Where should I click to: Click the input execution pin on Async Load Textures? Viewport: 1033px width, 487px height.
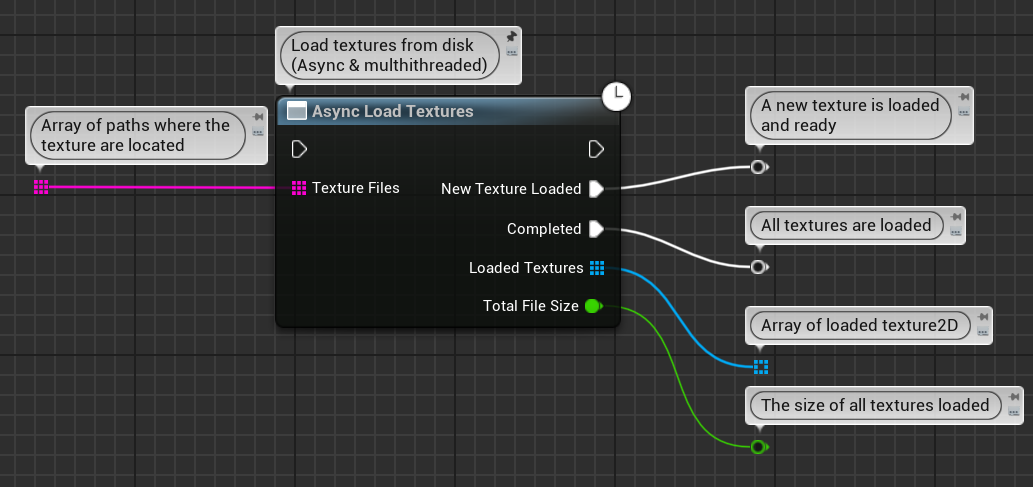click(299, 150)
